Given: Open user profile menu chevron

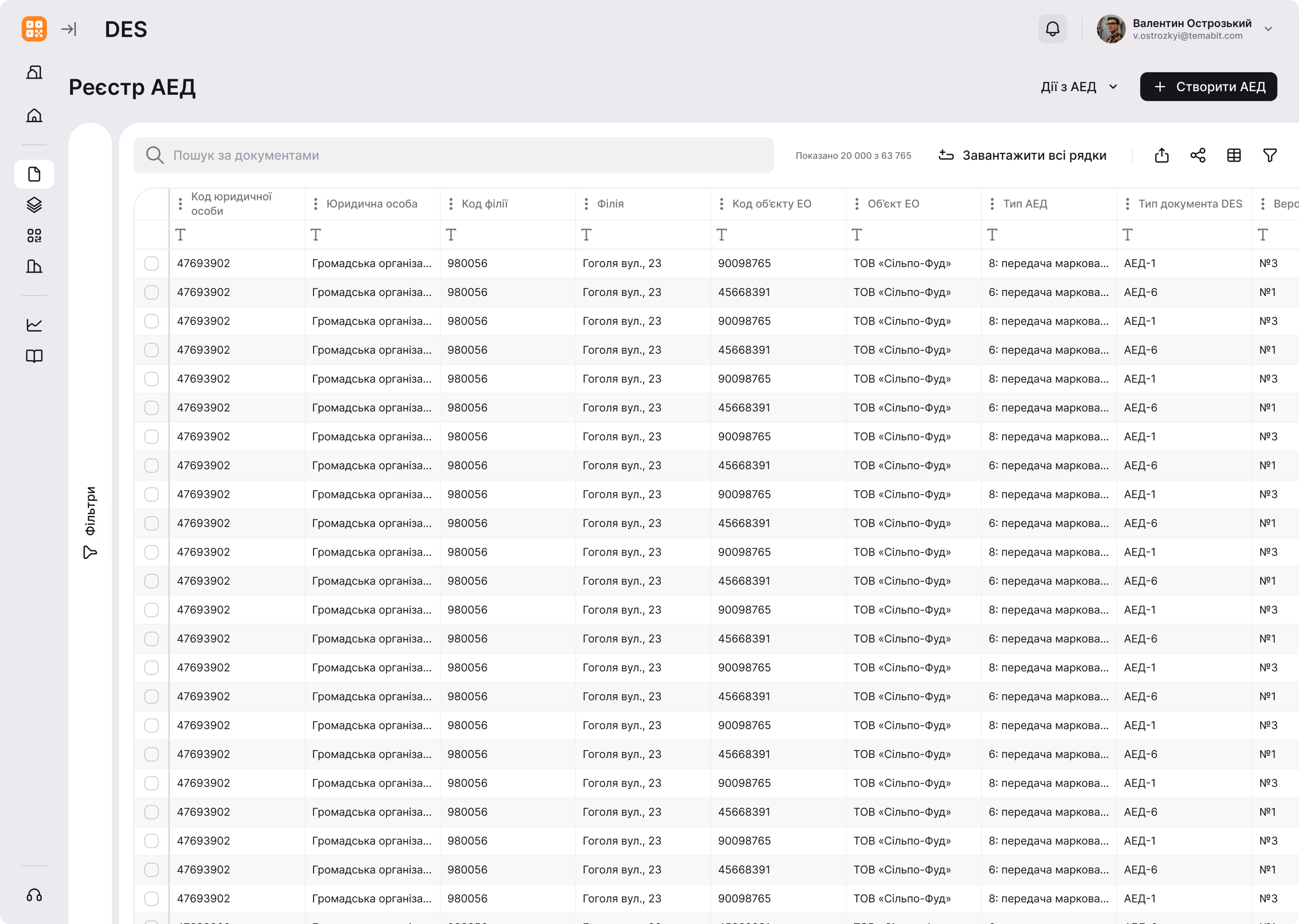Looking at the screenshot, I should click(1268, 29).
